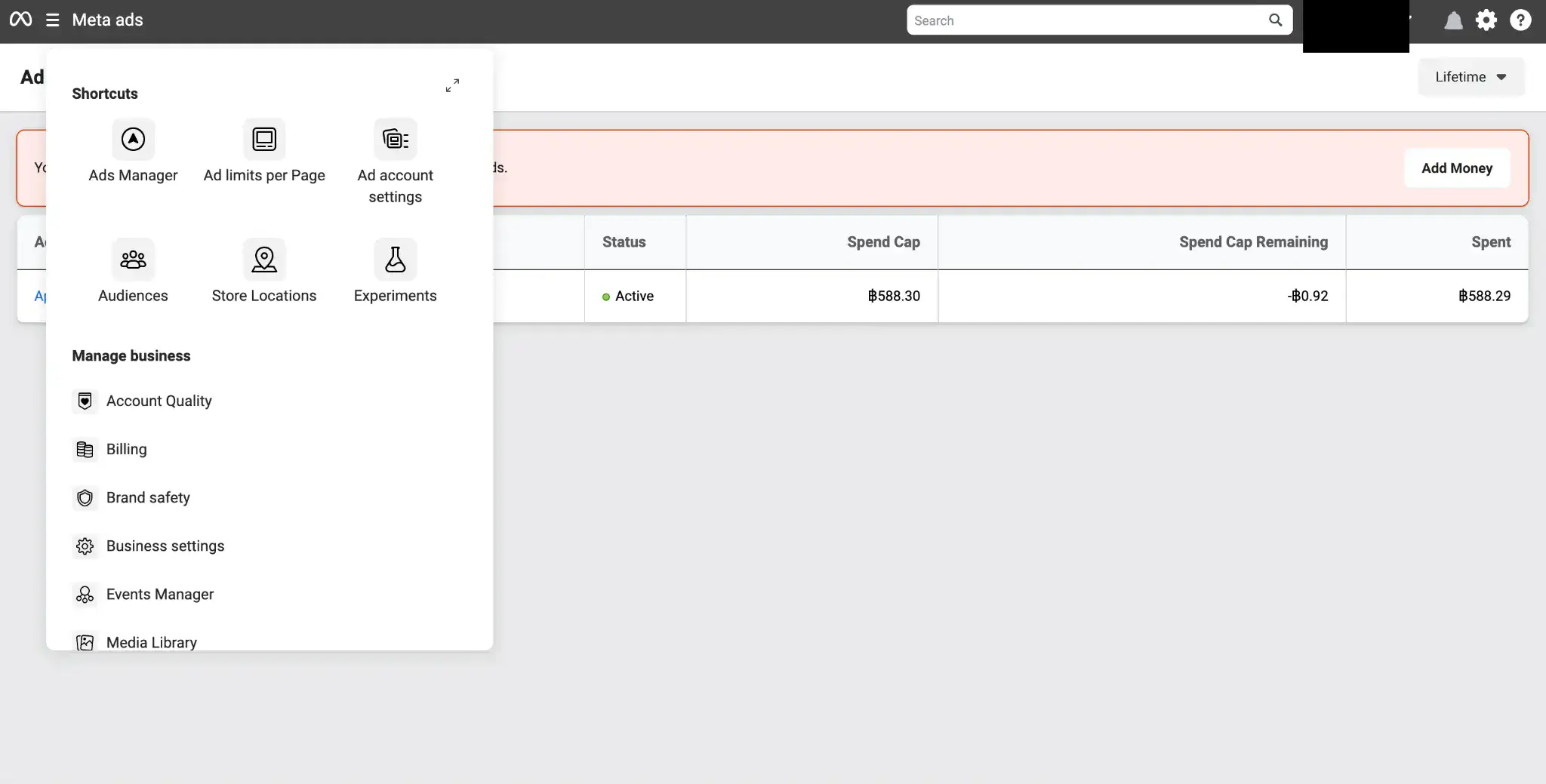The height and width of the screenshot is (784, 1546).
Task: Open Brand safety menu item
Action: point(148,497)
